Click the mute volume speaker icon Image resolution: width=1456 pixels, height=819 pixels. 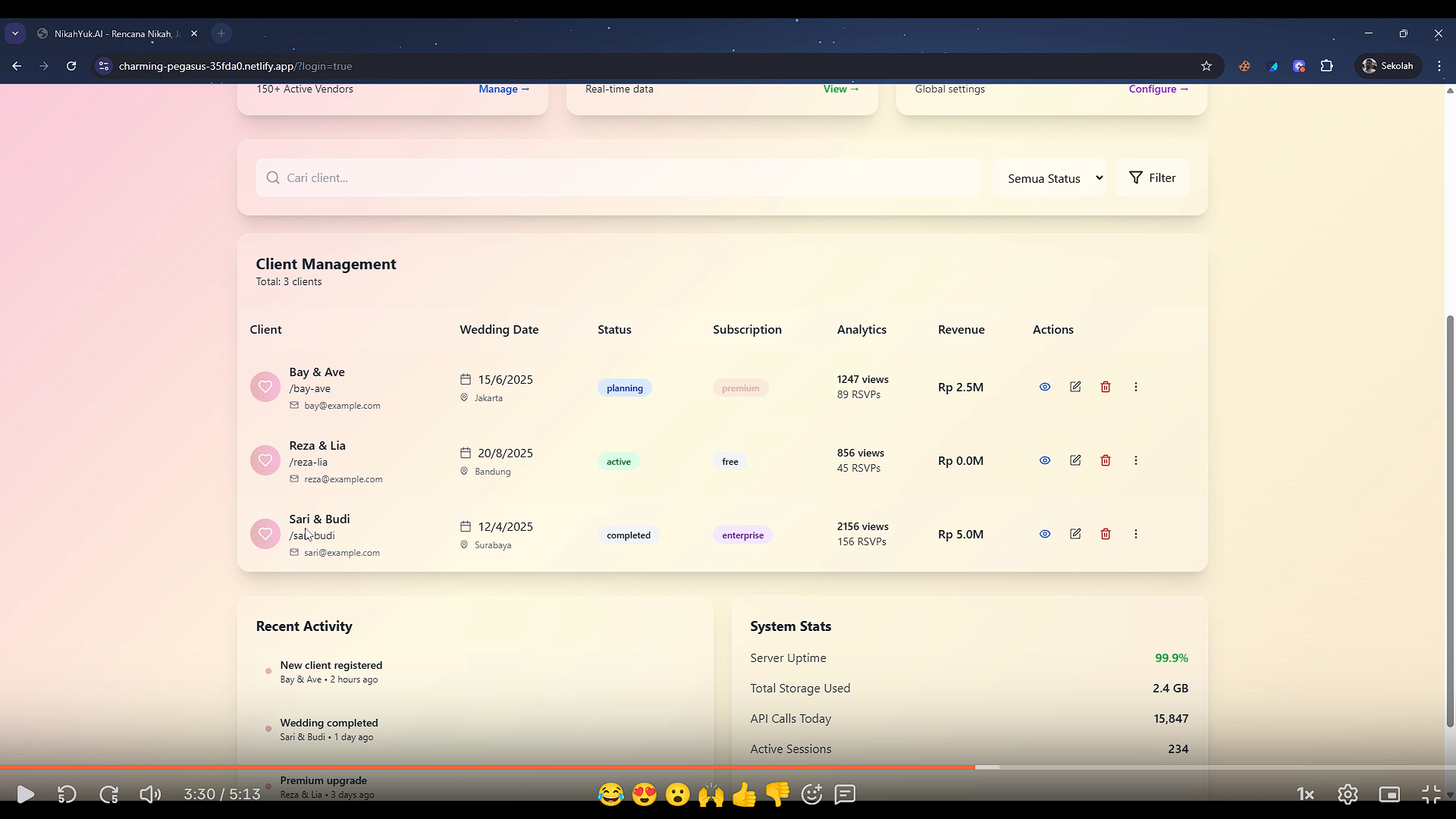(150, 794)
